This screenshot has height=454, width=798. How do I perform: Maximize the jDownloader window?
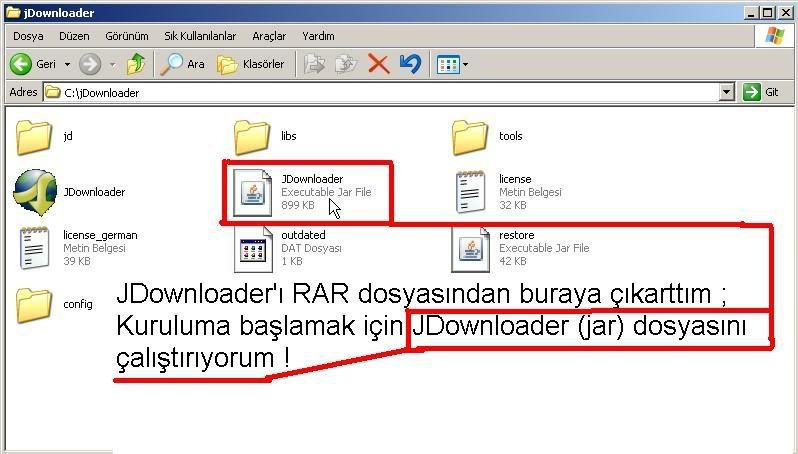767,13
